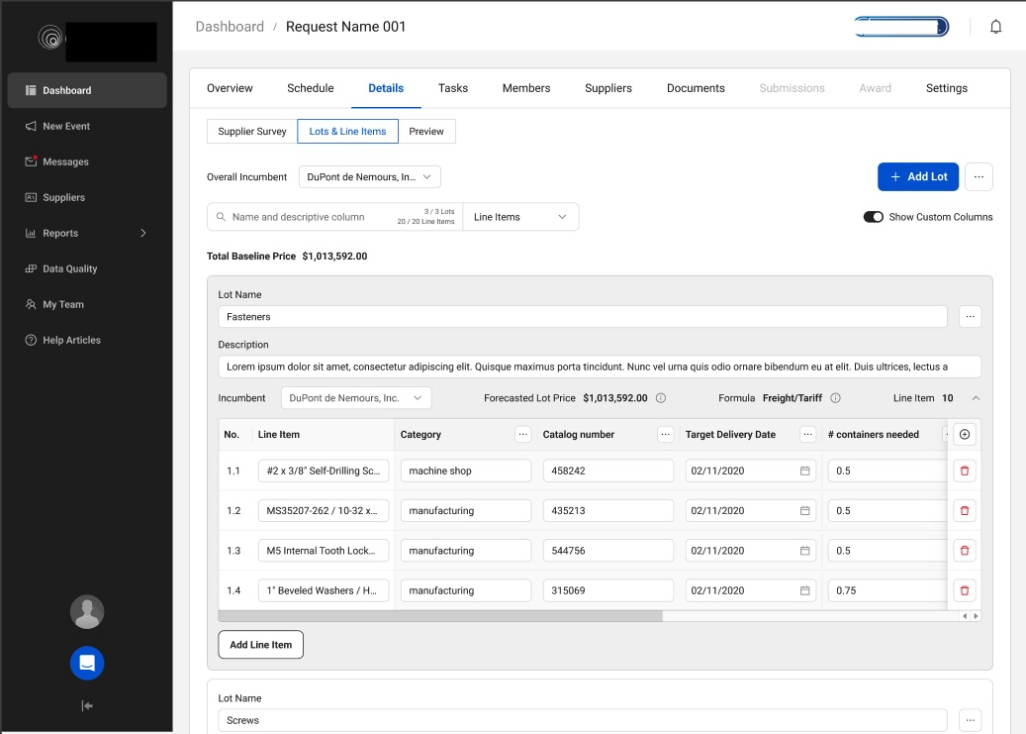
Task: Click the user avatar in the sidebar
Action: (87, 612)
